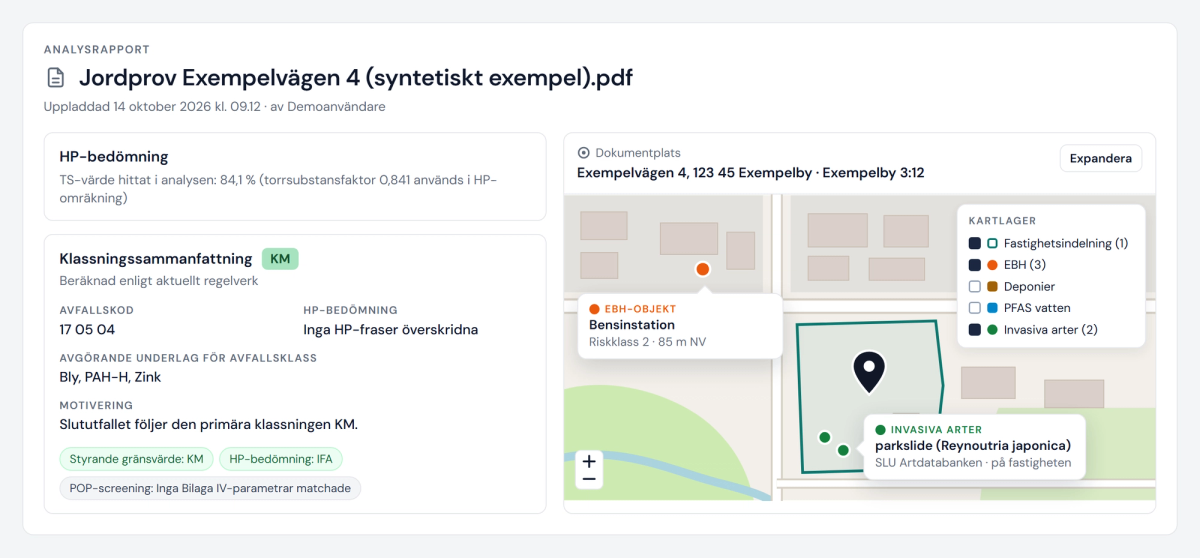
Task: Enable the PFAS vatten layer checkbox
Action: click(974, 308)
